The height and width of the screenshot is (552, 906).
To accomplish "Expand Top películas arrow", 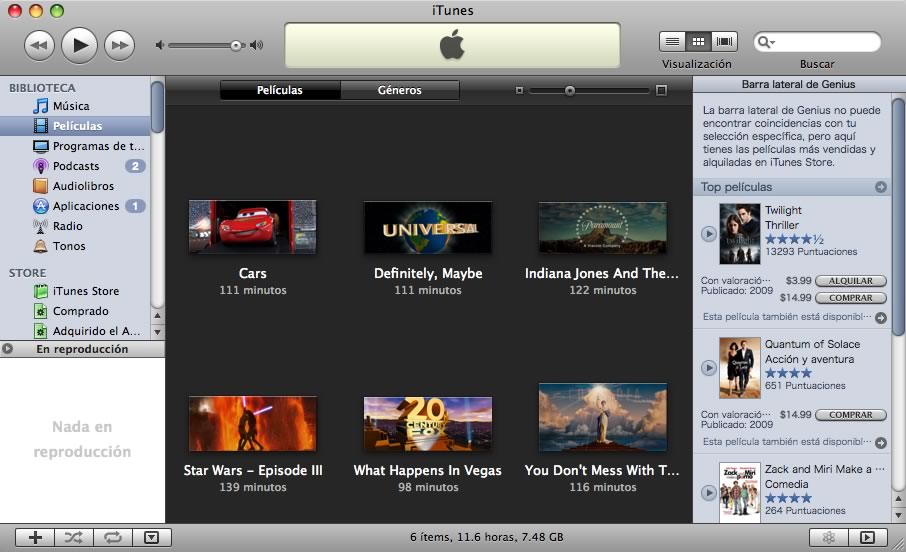I will coord(881,187).
